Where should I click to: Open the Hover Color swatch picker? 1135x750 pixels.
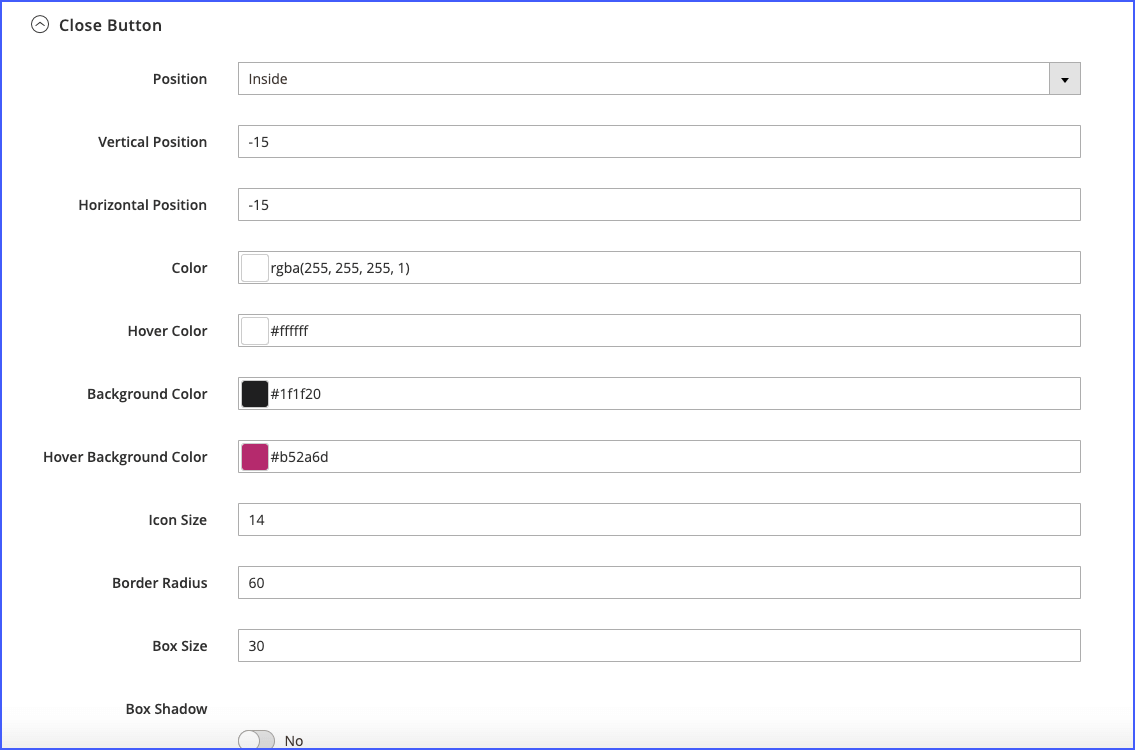tap(255, 331)
